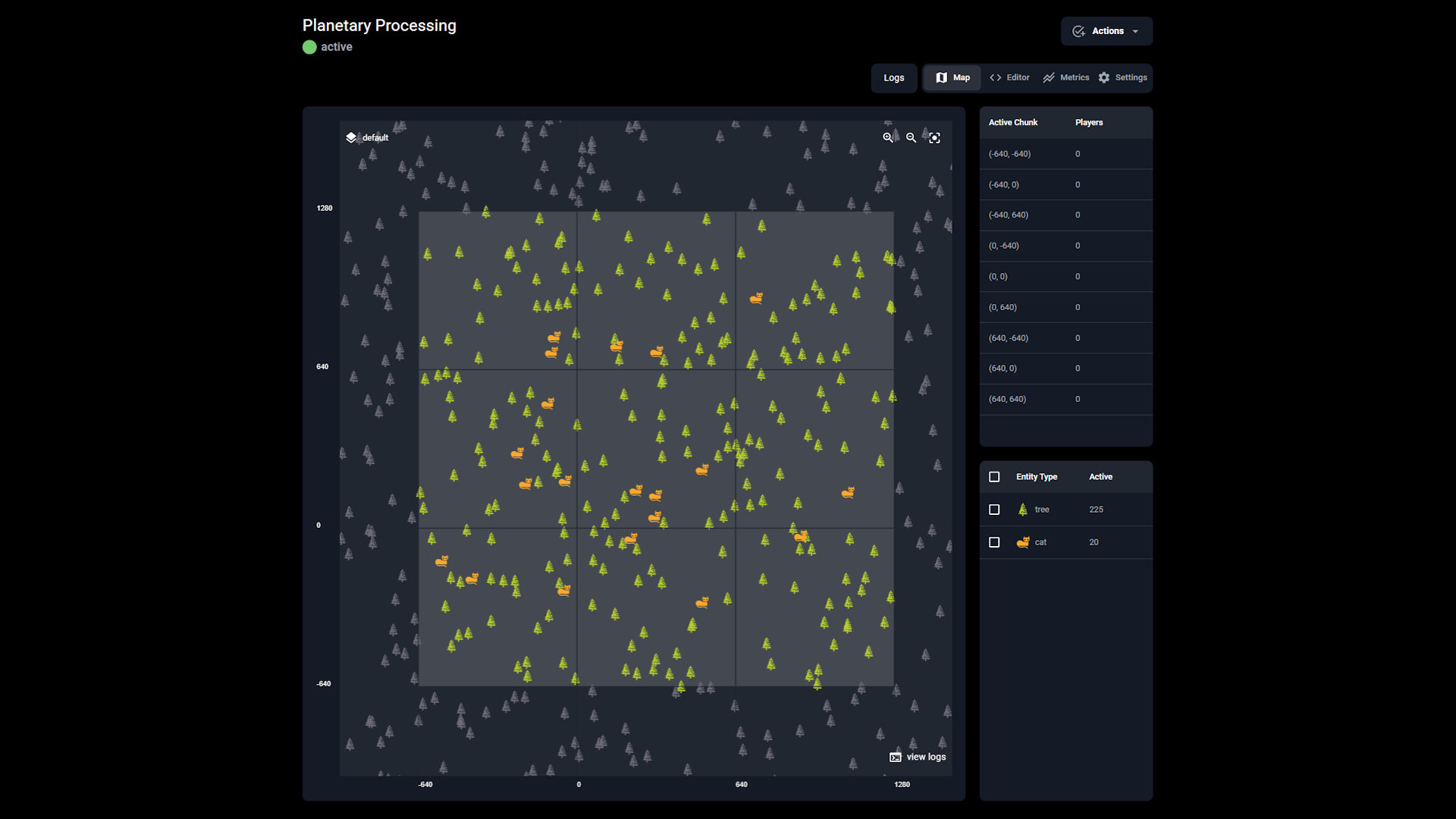Switch to the Metrics tab
This screenshot has width=1456, height=819.
point(1065,77)
